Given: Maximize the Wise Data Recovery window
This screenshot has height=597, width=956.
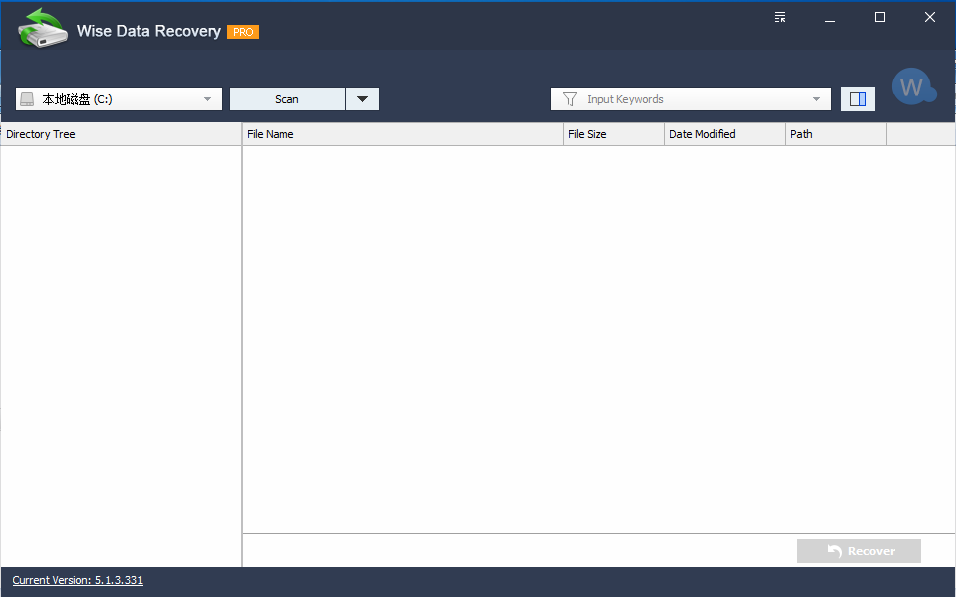Looking at the screenshot, I should (x=880, y=17).
